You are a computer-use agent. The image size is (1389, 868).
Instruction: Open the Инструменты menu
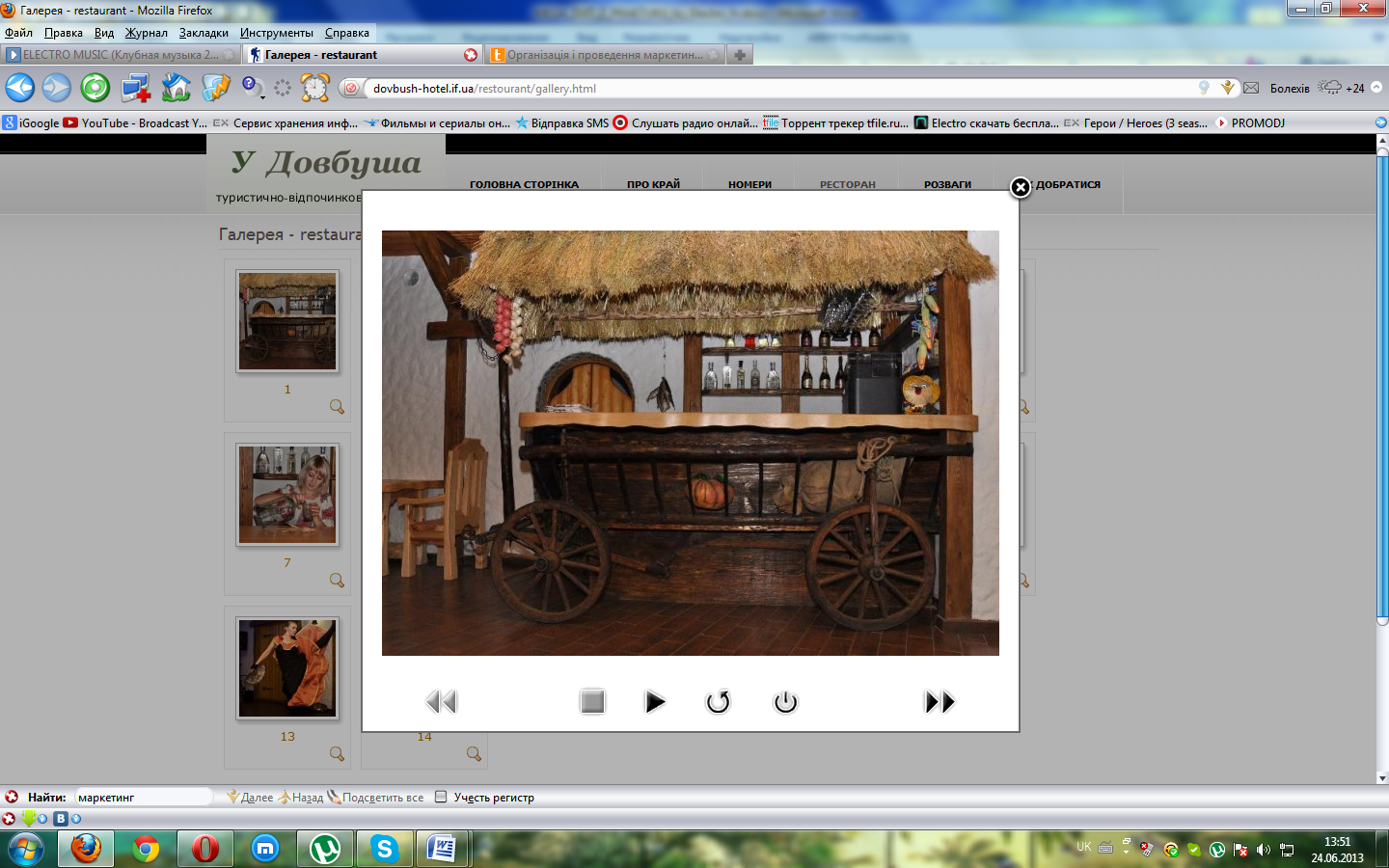point(277,33)
